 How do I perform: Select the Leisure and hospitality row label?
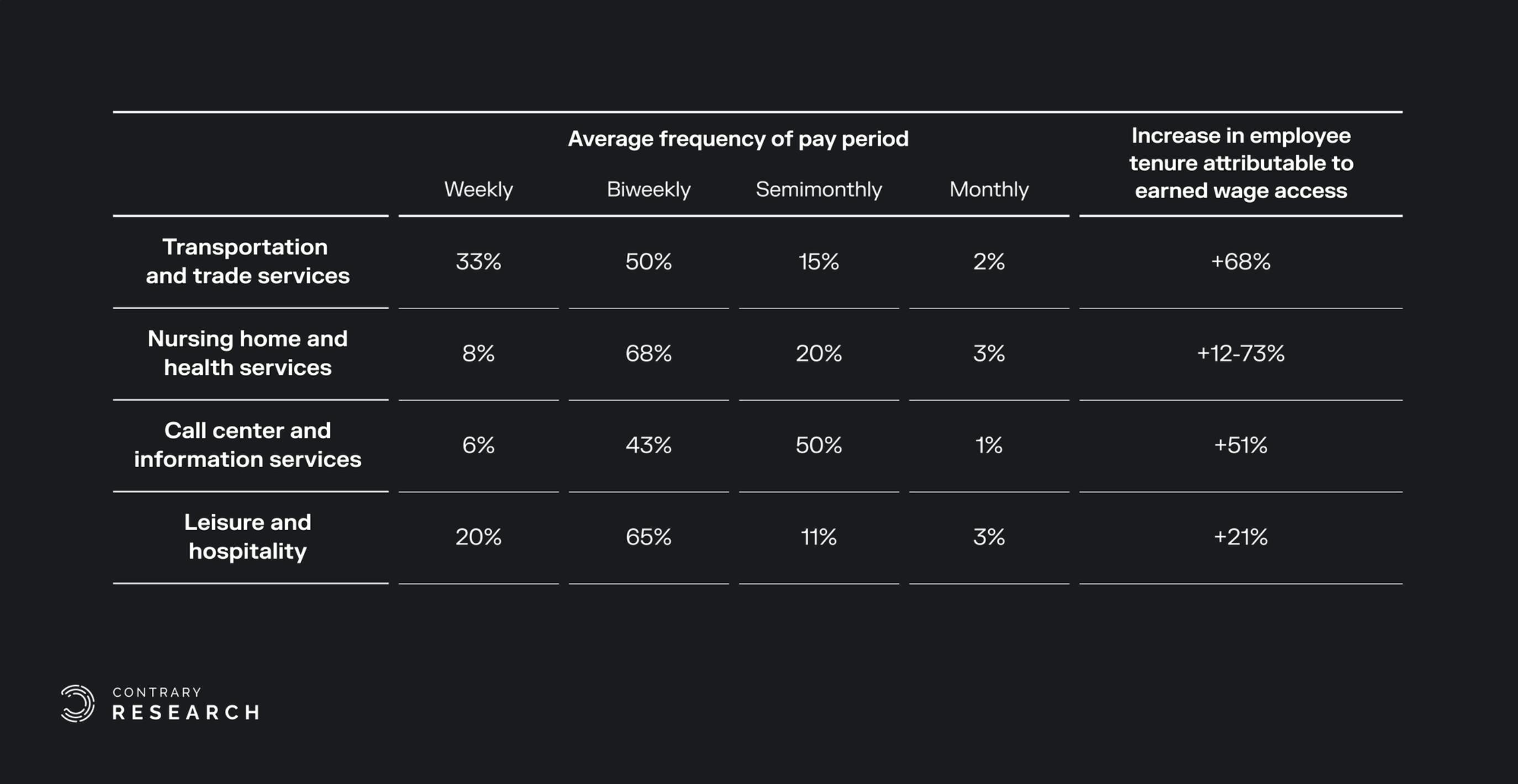pos(247,537)
